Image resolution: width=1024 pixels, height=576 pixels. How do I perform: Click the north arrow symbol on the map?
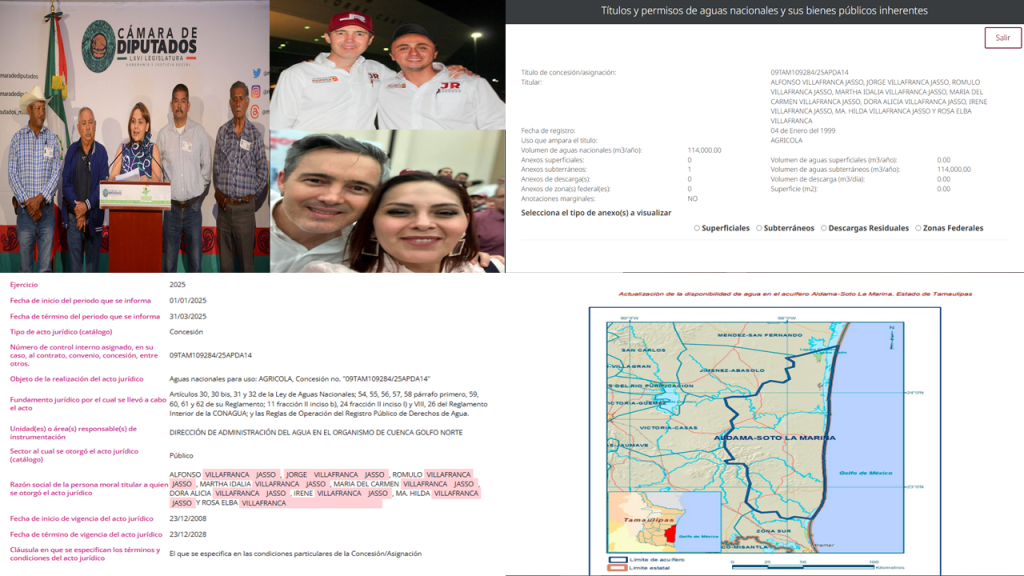892,338
